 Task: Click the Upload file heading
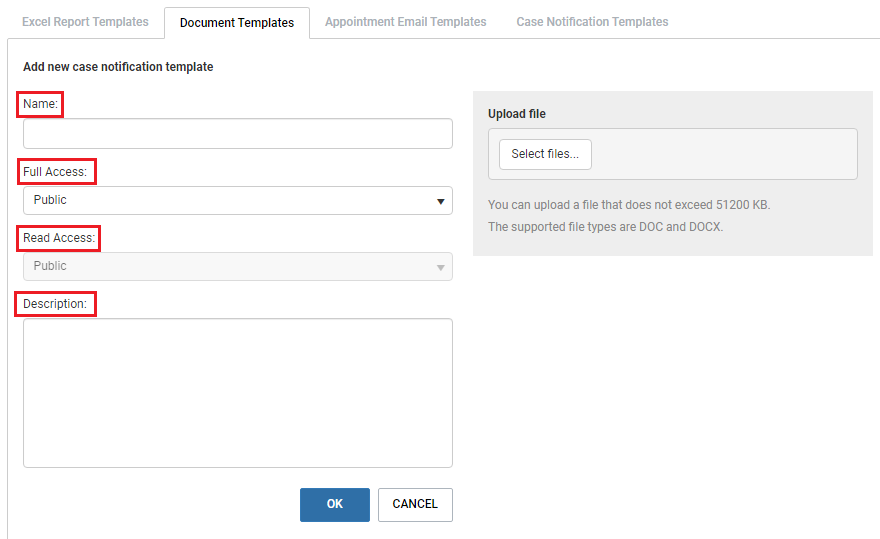(517, 114)
